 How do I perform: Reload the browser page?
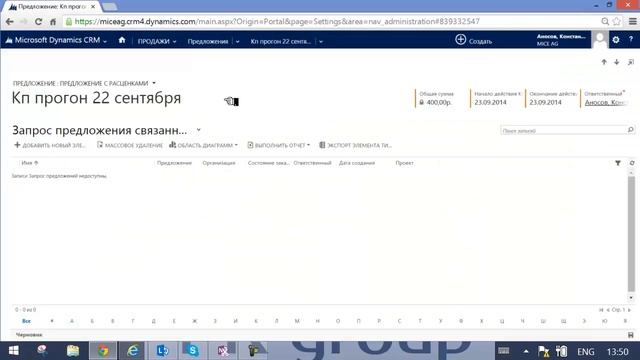pyautogui.click(x=38, y=22)
